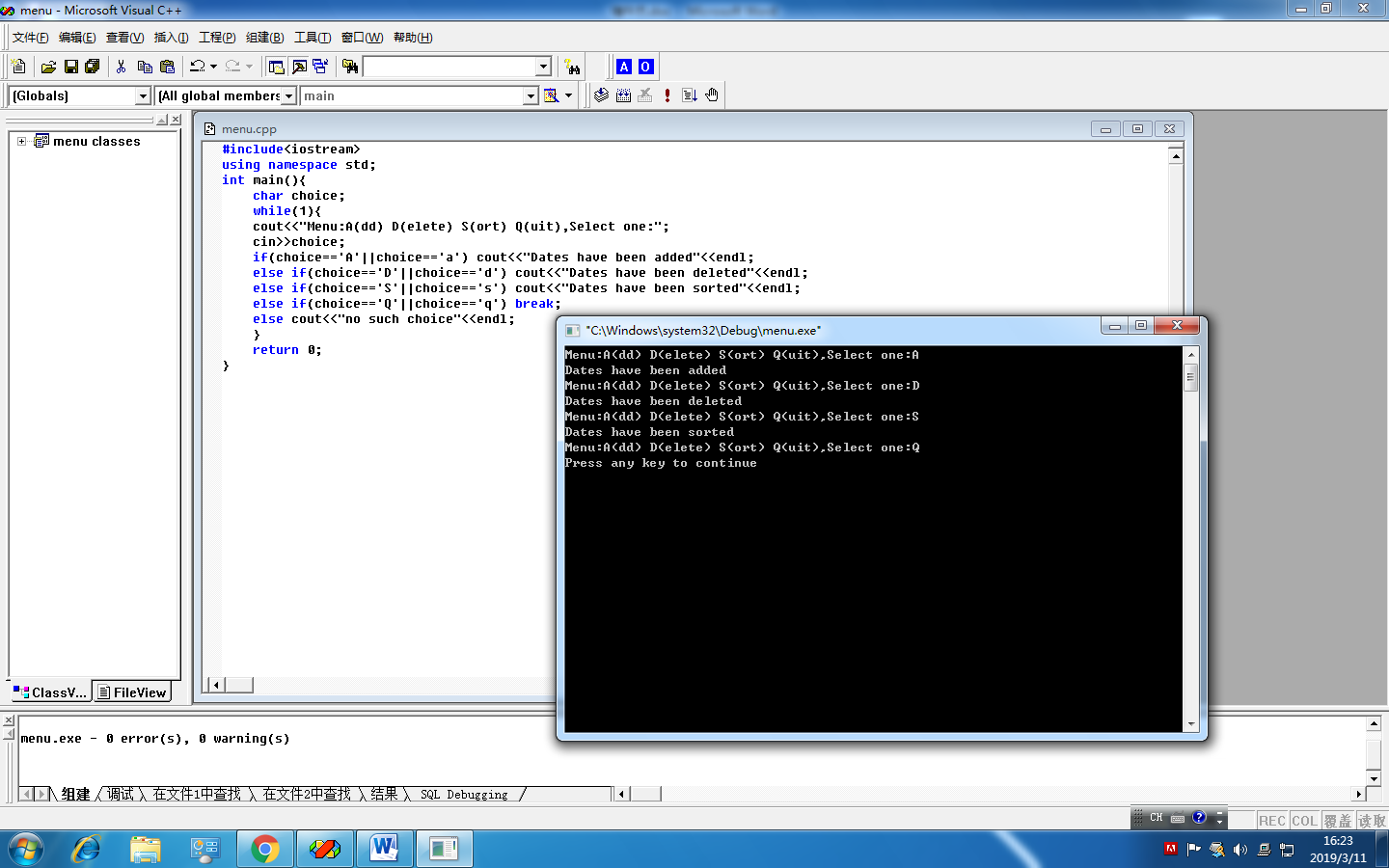Open the 工具(T) menu
The width and height of the screenshot is (1389, 868).
tap(312, 38)
